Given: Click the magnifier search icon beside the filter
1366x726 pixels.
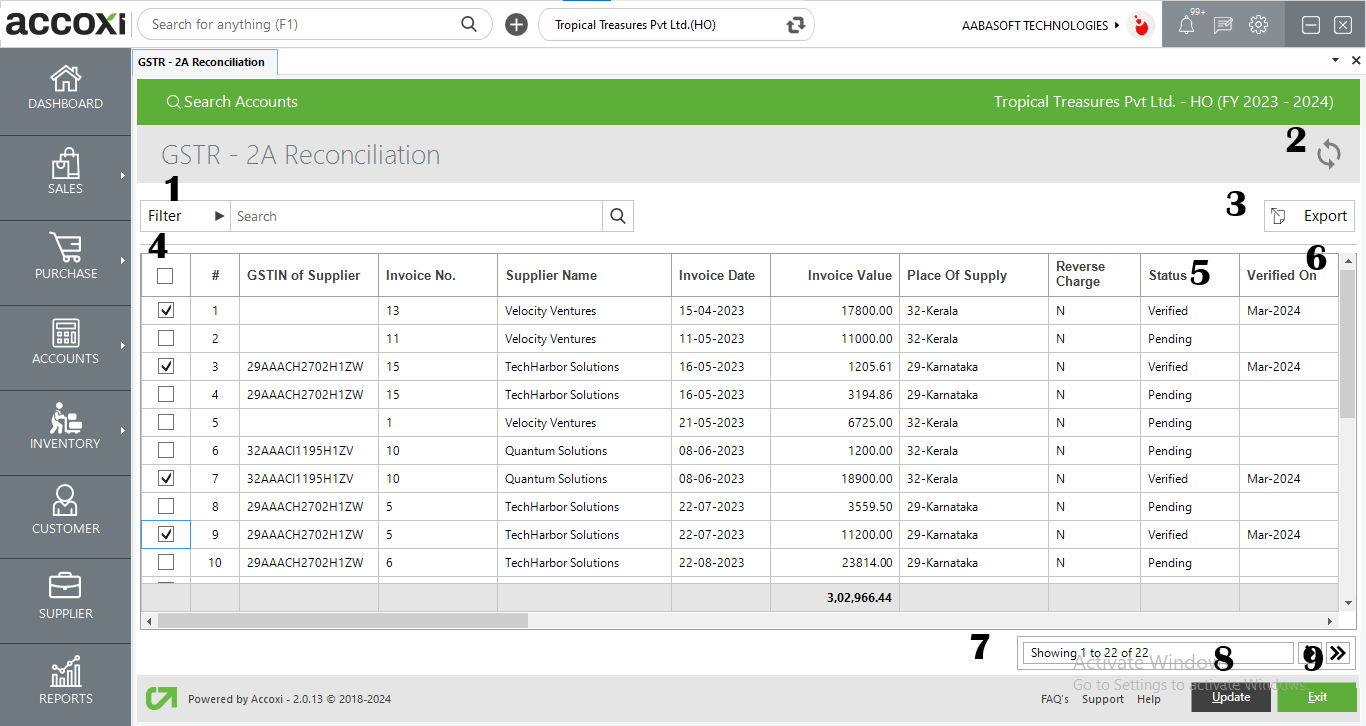Looking at the screenshot, I should pyautogui.click(x=617, y=216).
